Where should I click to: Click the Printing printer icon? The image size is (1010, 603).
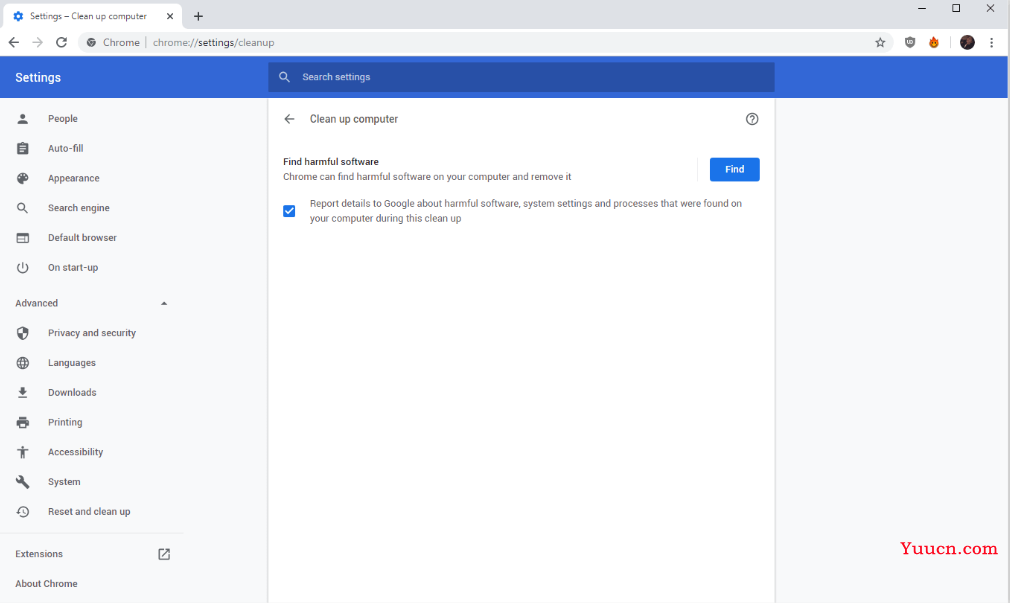(23, 423)
